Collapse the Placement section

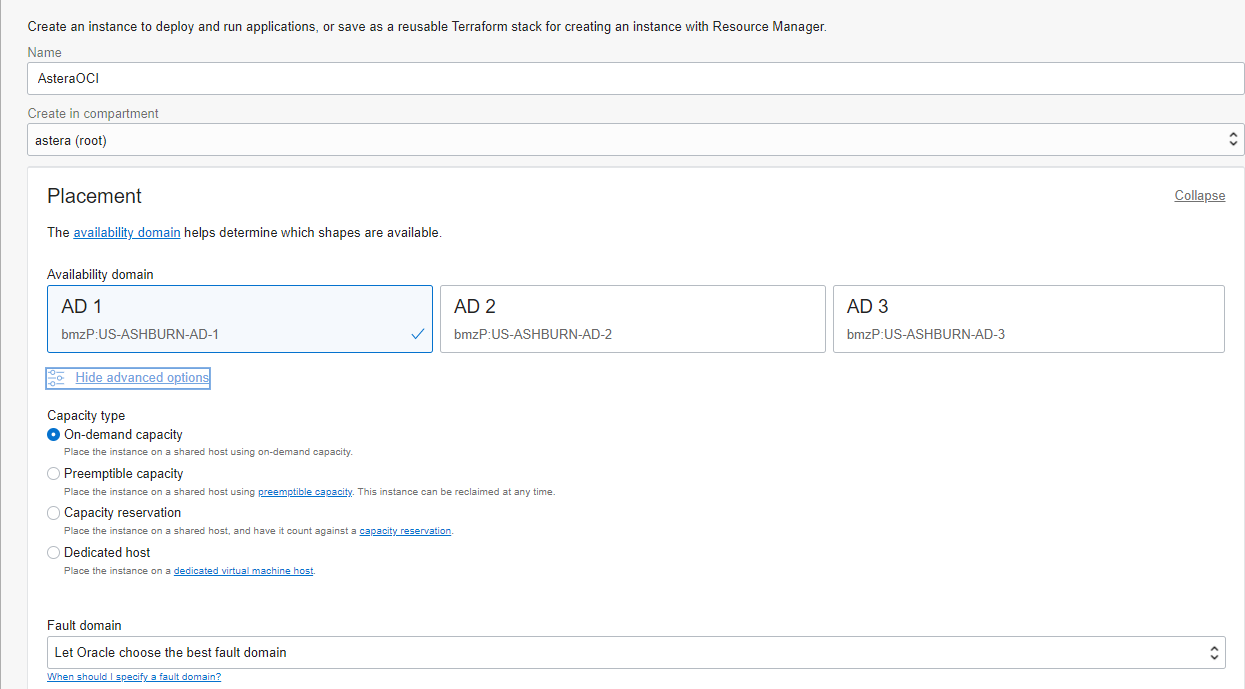1199,196
